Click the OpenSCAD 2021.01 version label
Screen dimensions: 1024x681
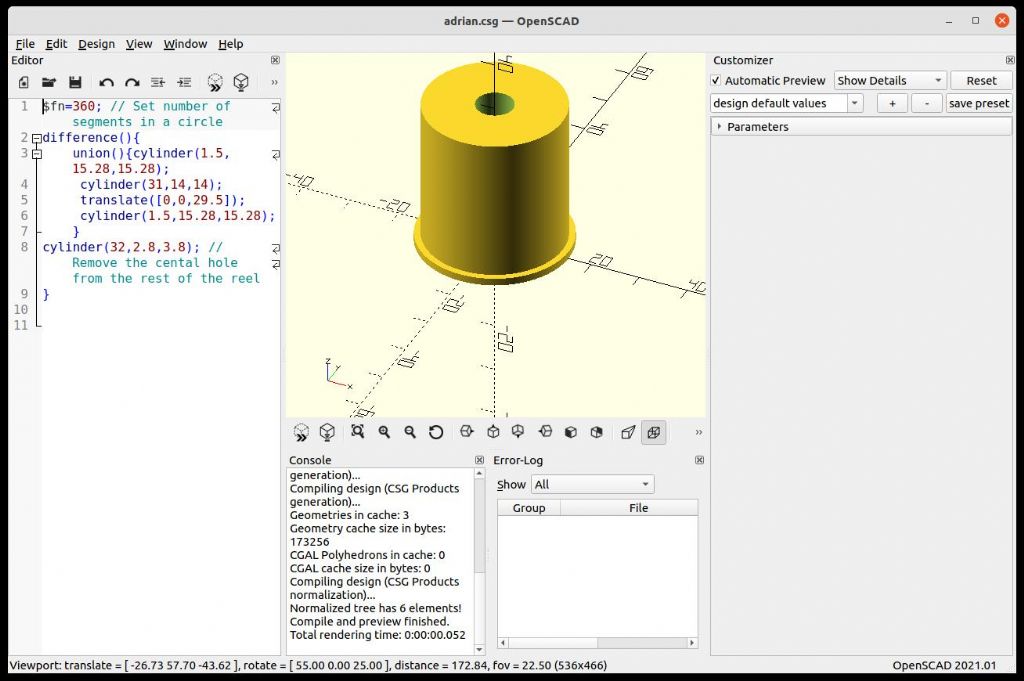click(x=944, y=665)
